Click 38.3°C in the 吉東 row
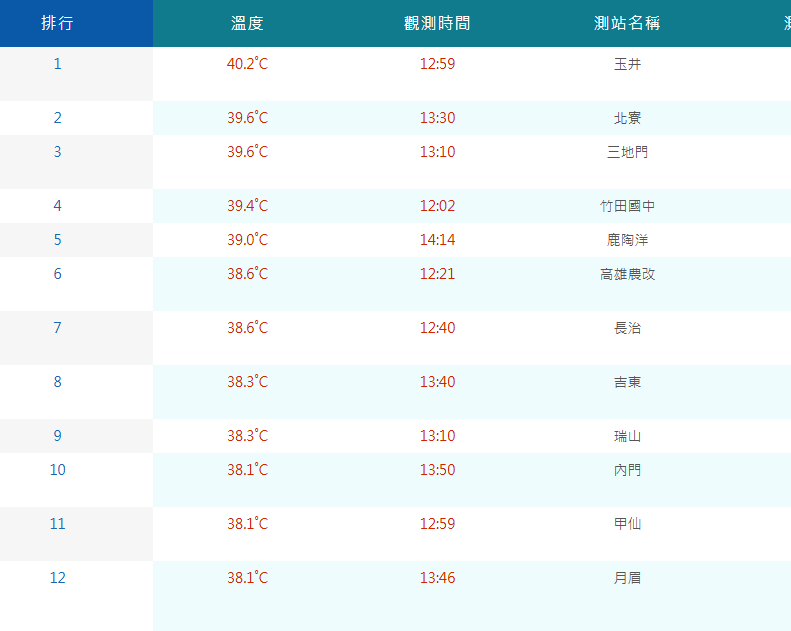791x631 pixels. coord(247,381)
